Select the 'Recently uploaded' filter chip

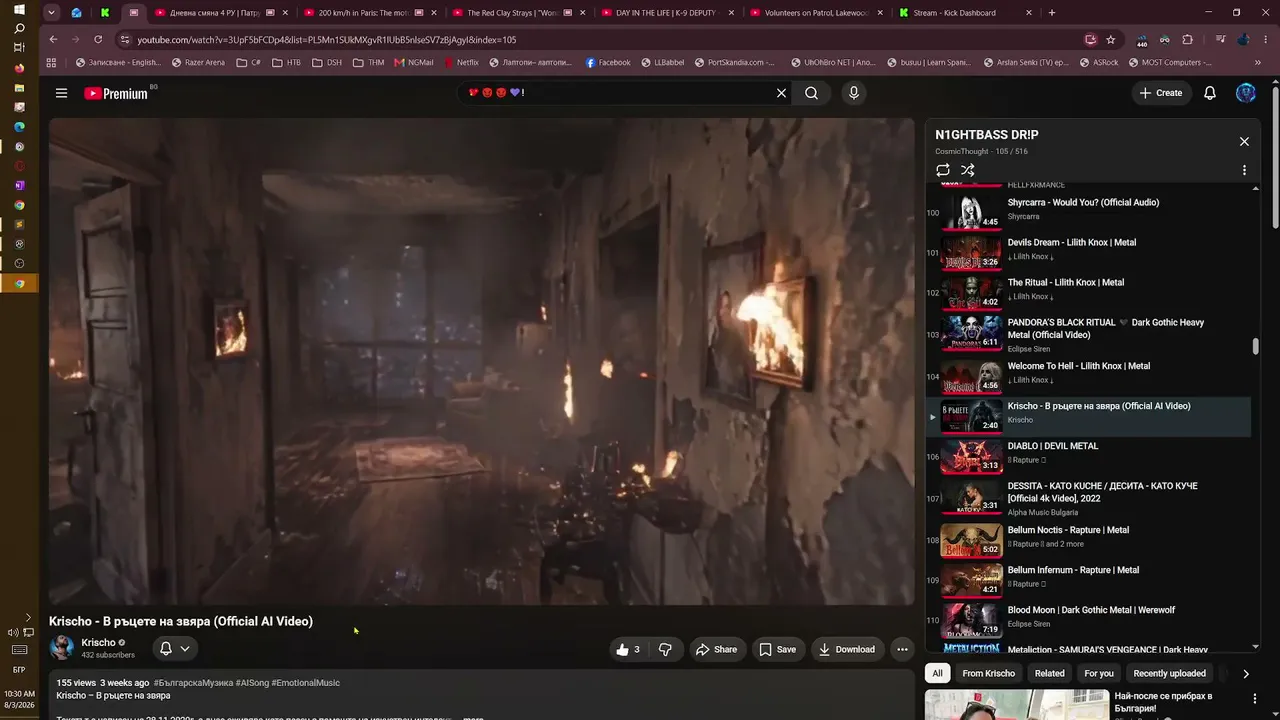click(1169, 673)
